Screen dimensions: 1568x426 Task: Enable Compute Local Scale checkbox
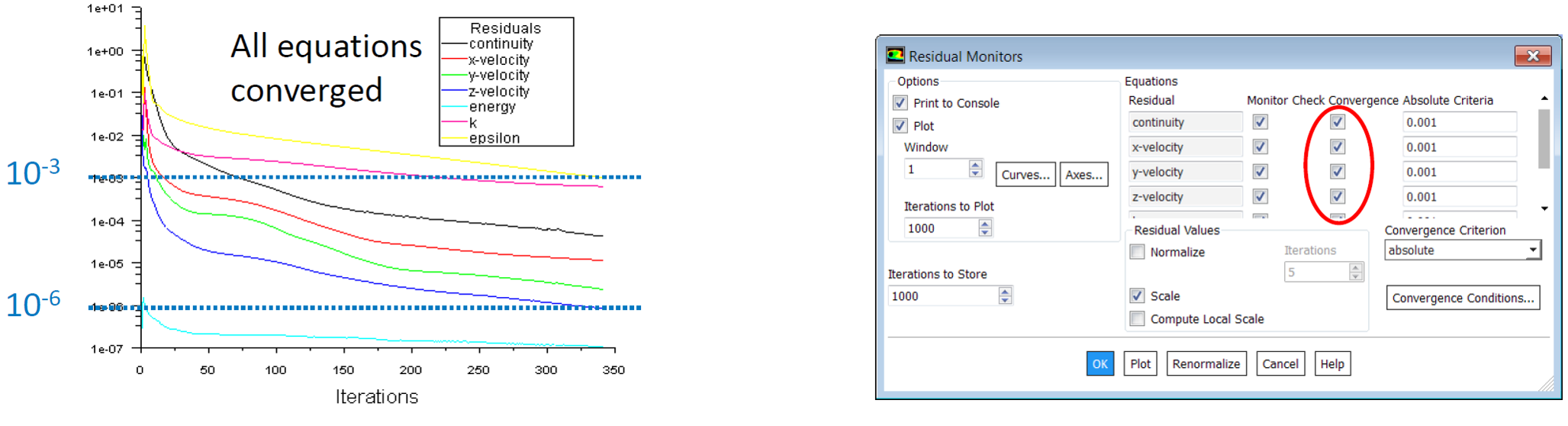pyautogui.click(x=1138, y=319)
